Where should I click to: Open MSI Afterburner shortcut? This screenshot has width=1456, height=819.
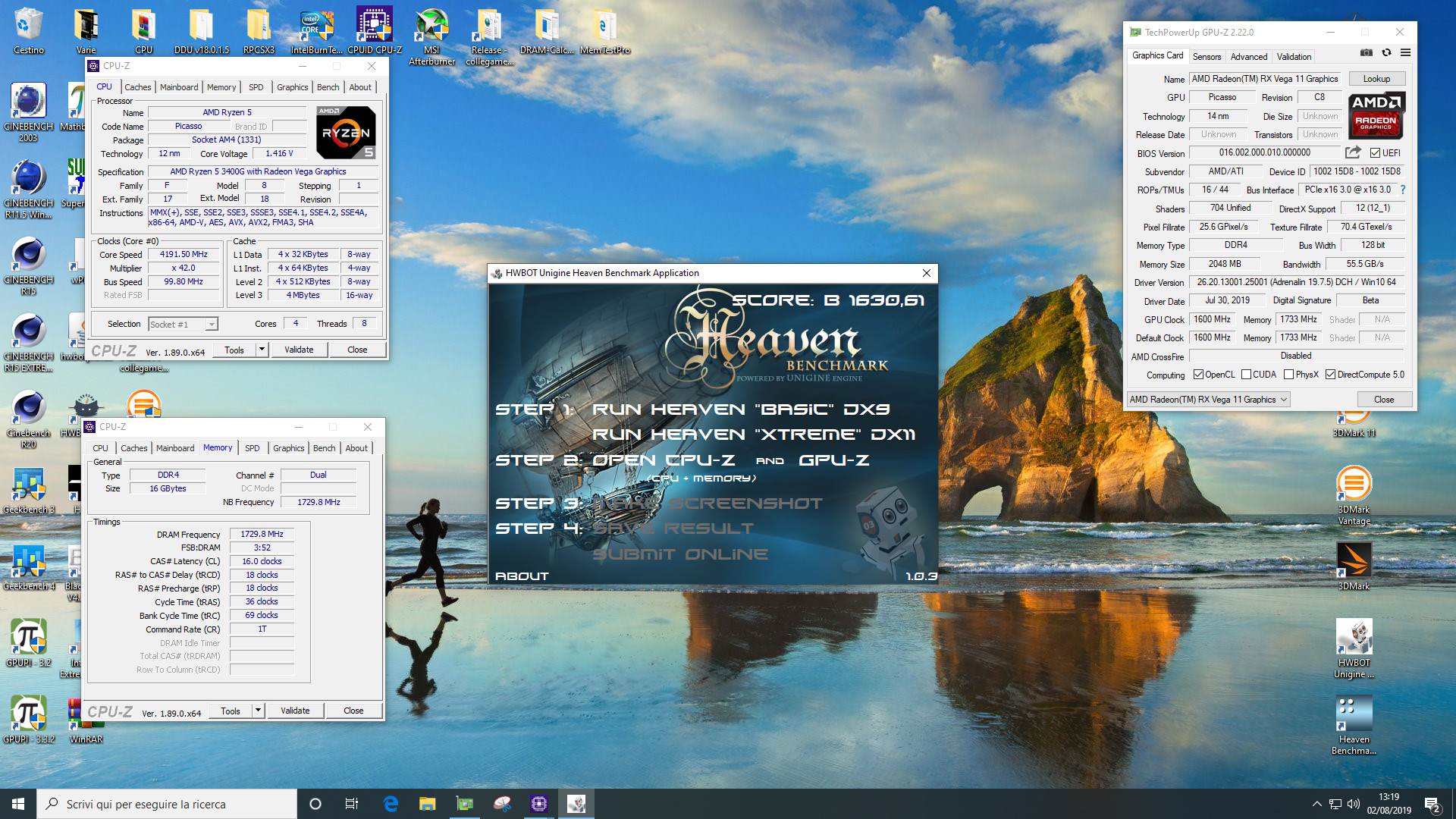pos(431,36)
